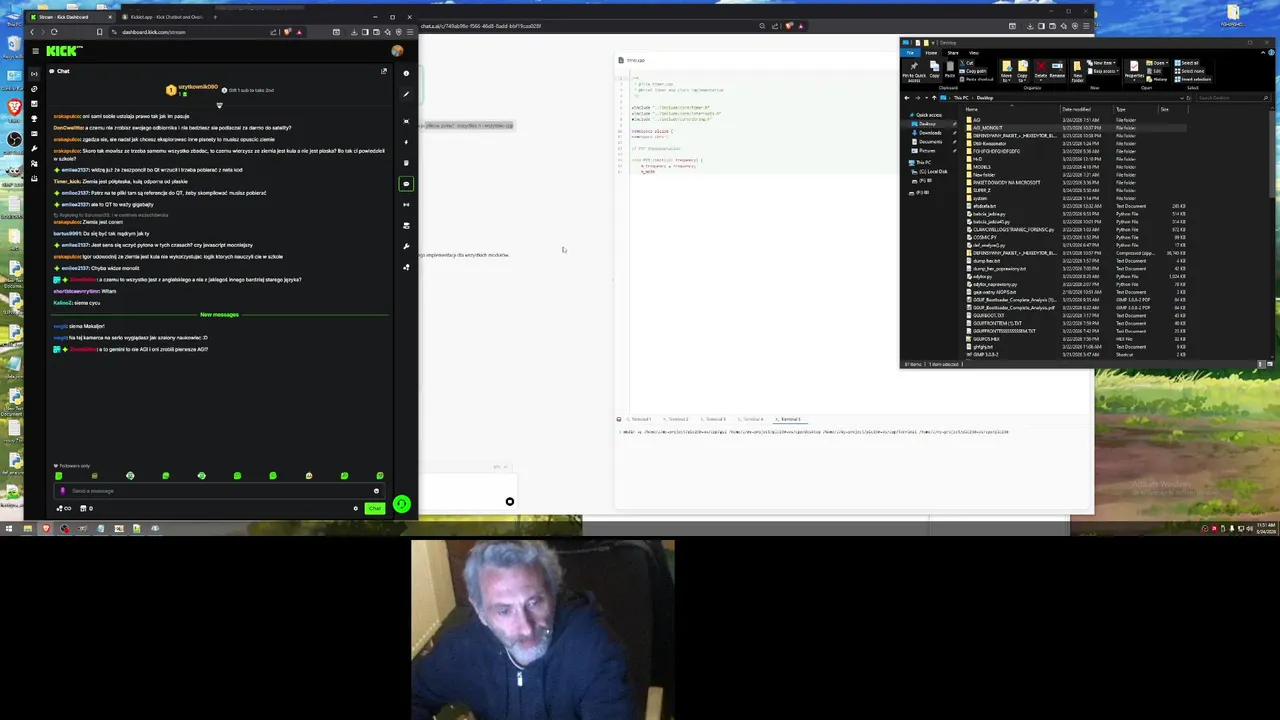Open View ribbon tab in Explorer
This screenshot has width=1280, height=720.
[974, 53]
